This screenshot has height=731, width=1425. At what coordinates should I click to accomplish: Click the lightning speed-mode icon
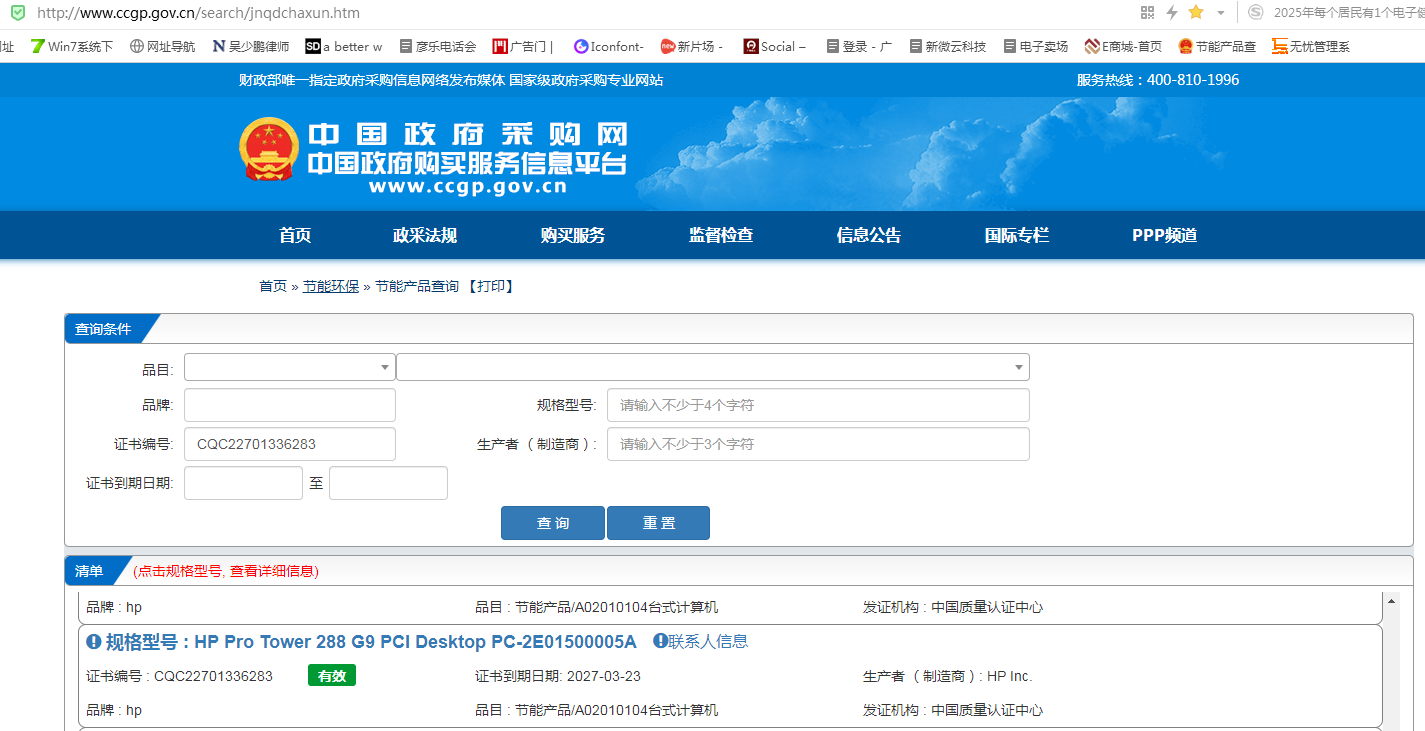1171,12
